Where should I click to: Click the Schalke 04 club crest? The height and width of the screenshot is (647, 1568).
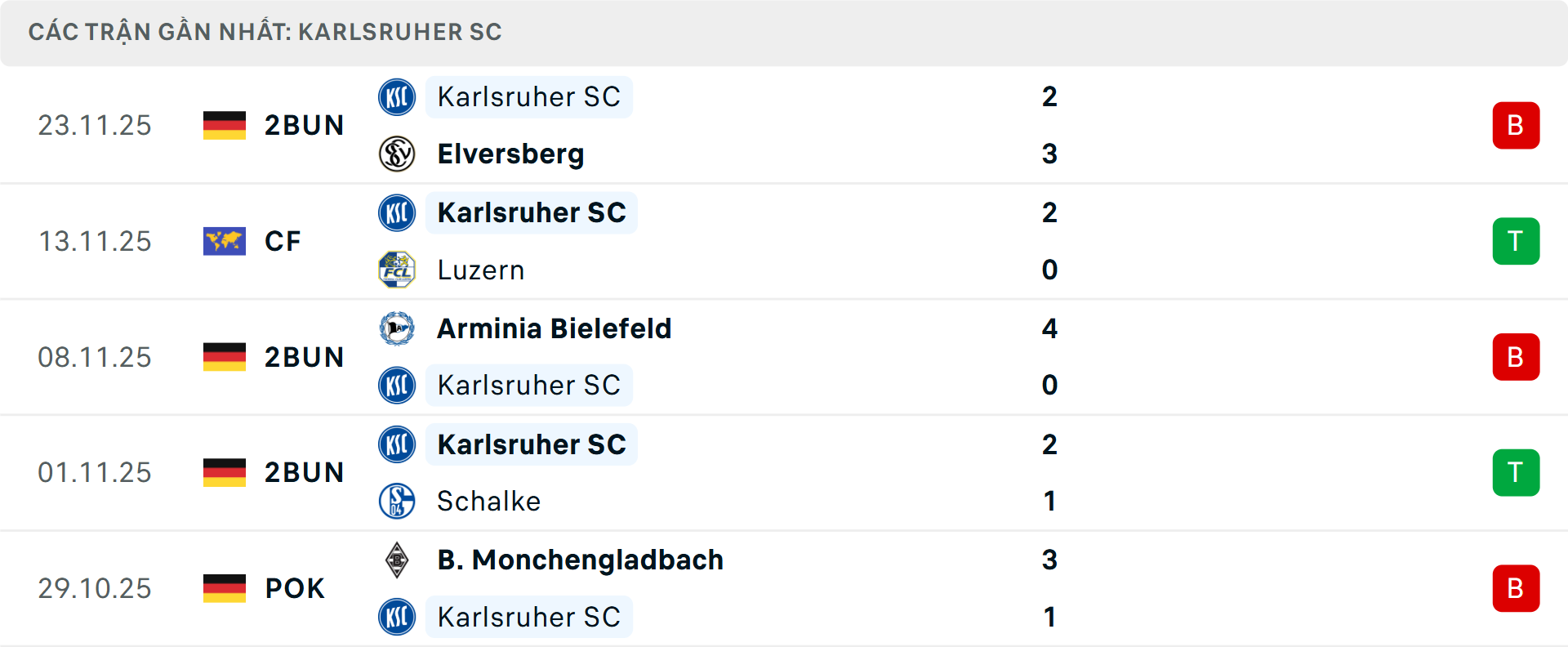click(x=397, y=501)
